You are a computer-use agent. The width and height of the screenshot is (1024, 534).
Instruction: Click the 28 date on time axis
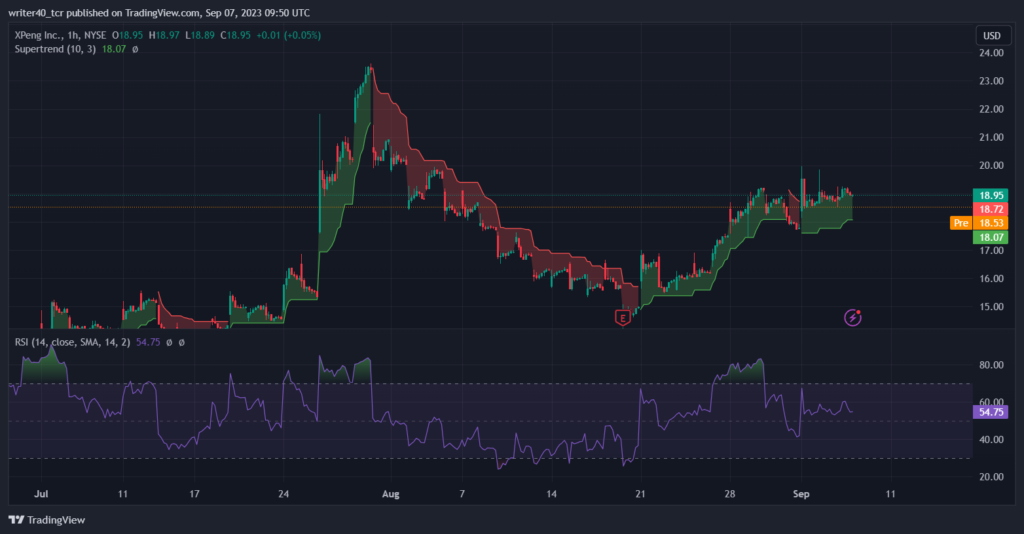pyautogui.click(x=729, y=494)
